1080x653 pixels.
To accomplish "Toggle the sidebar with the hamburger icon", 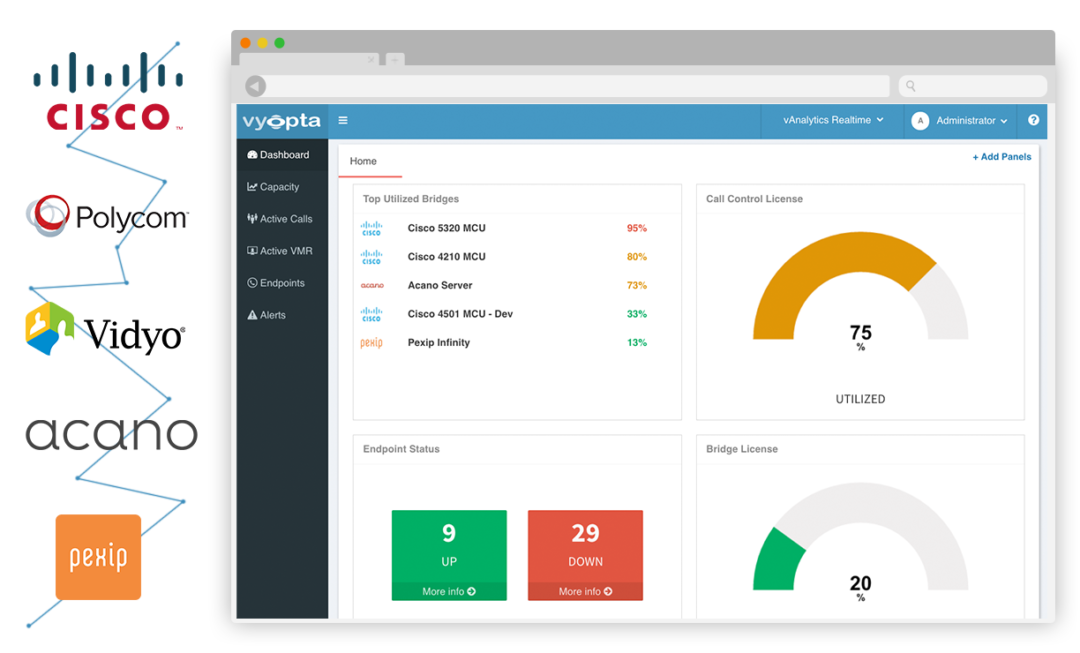I will 342,120.
